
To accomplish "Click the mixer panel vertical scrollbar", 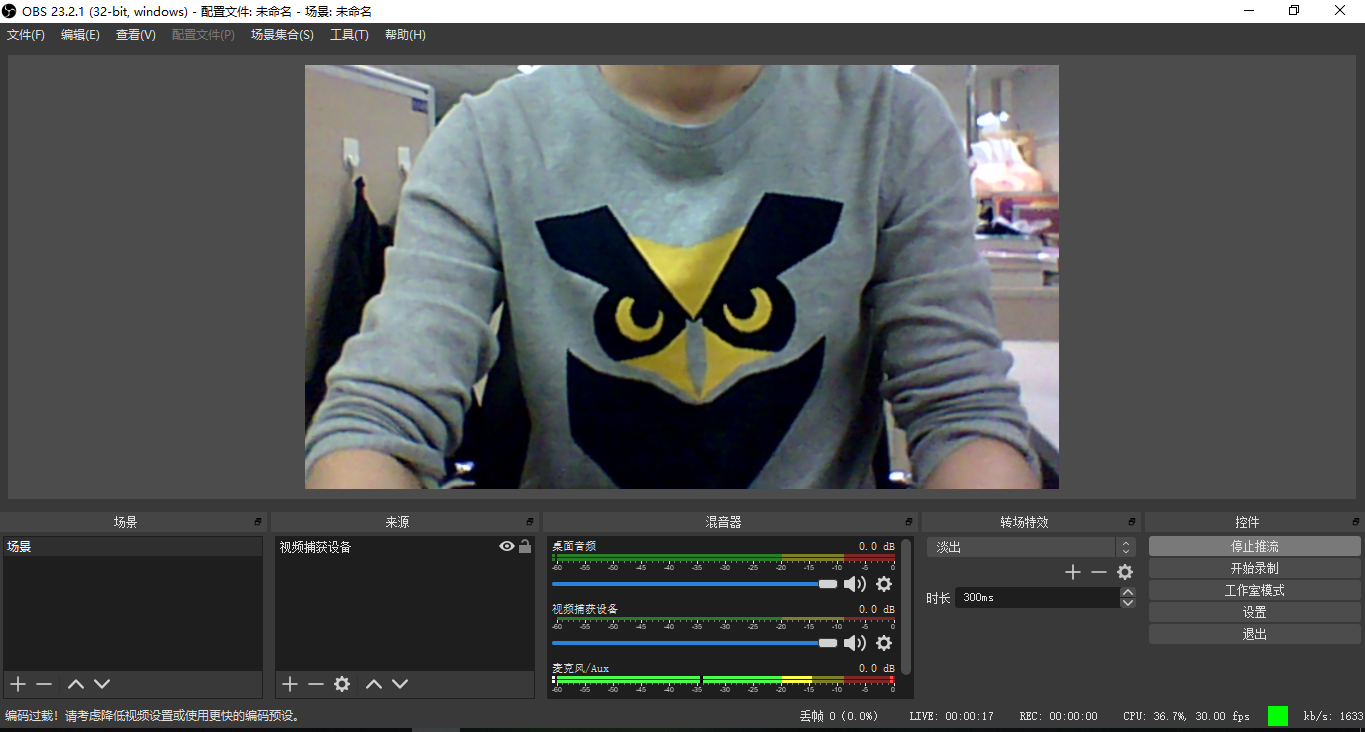I will [906, 607].
